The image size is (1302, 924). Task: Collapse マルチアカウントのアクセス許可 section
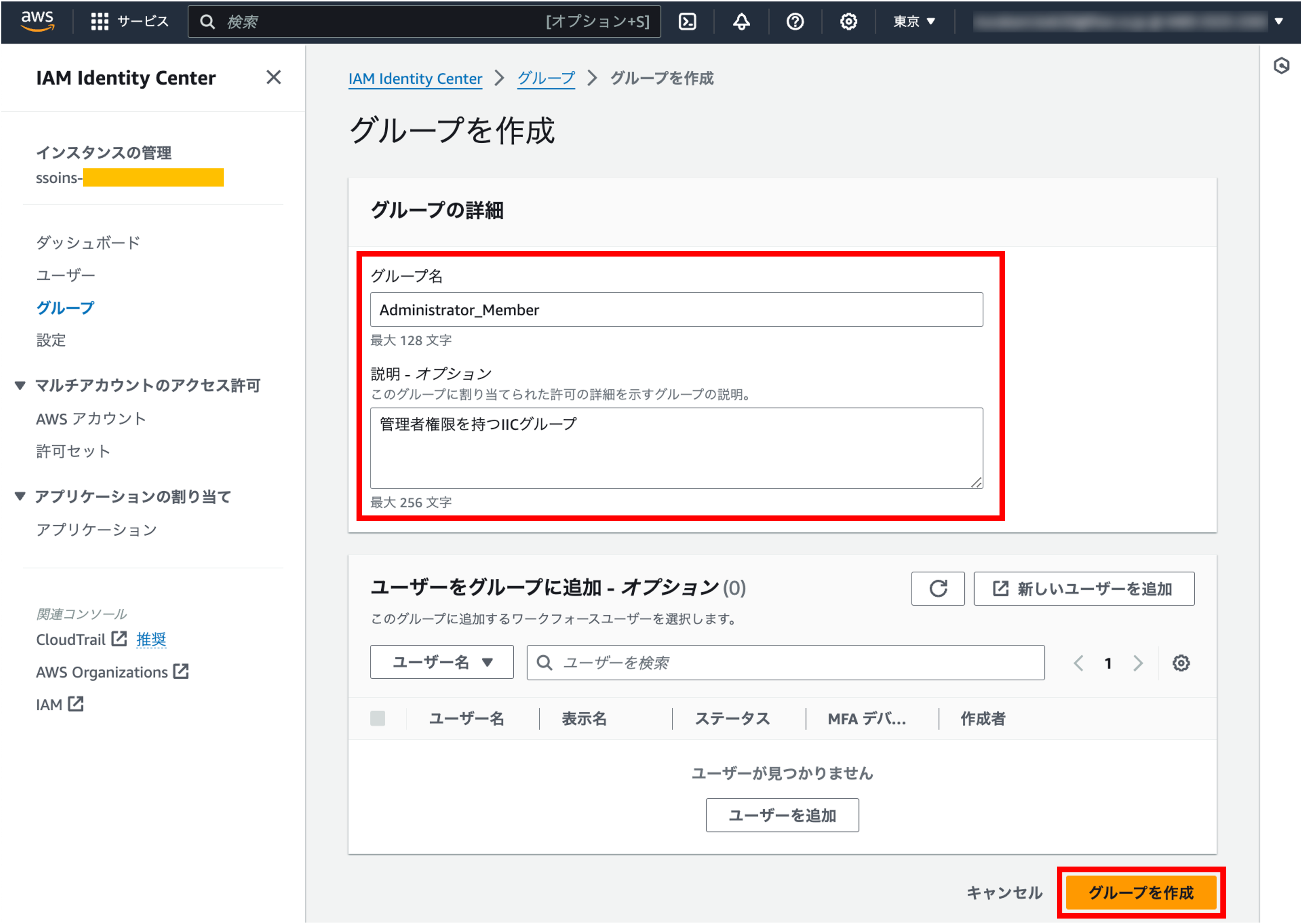click(20, 386)
